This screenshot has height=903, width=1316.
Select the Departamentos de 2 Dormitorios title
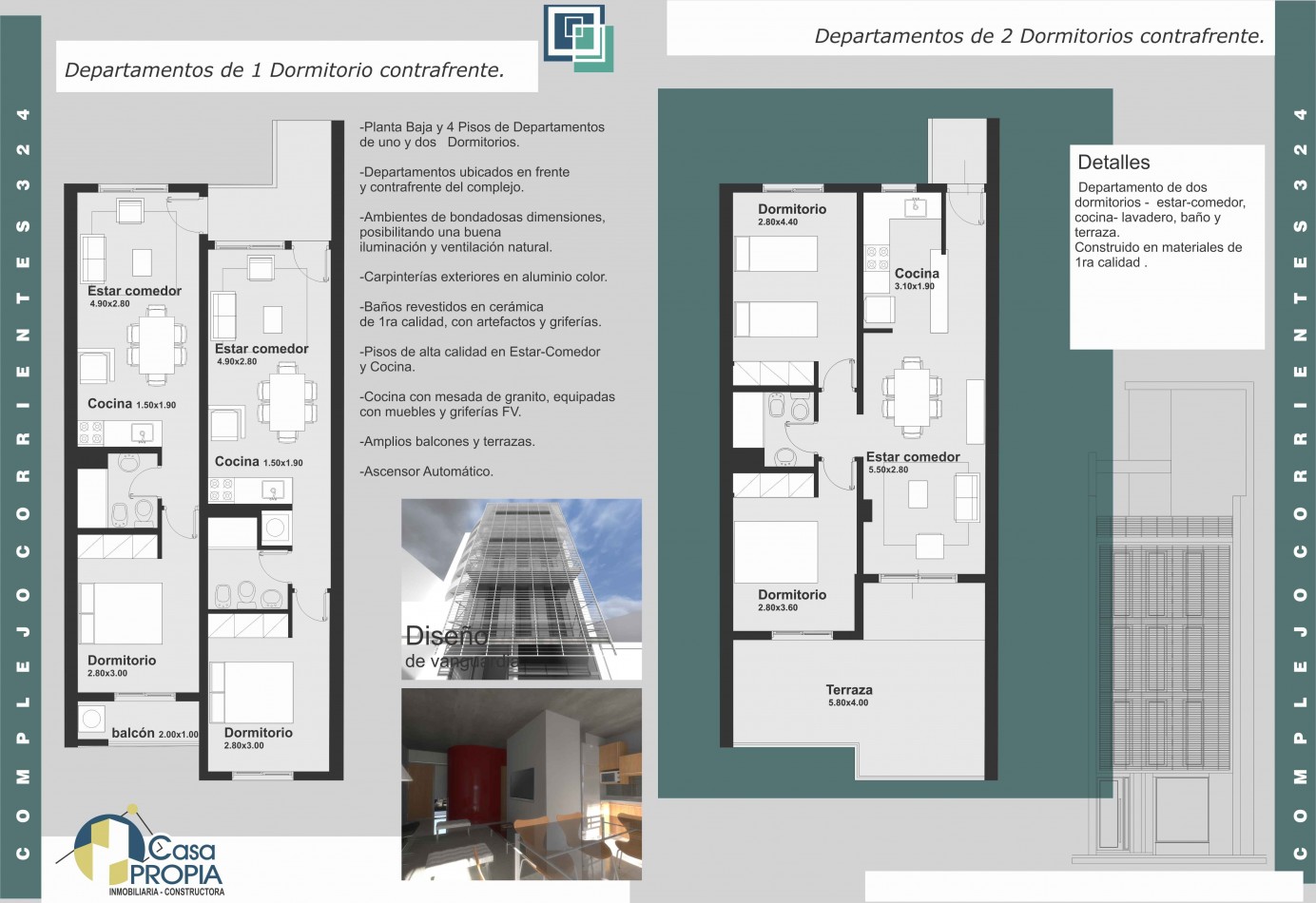point(1038,36)
